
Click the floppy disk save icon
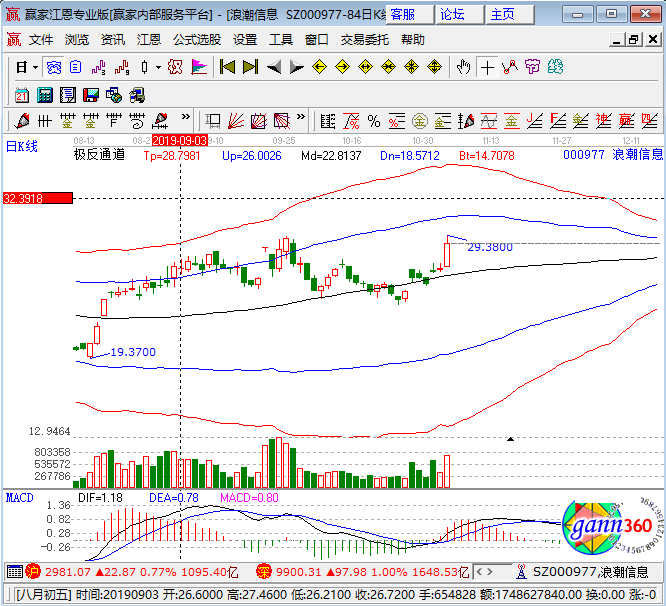[x=90, y=95]
